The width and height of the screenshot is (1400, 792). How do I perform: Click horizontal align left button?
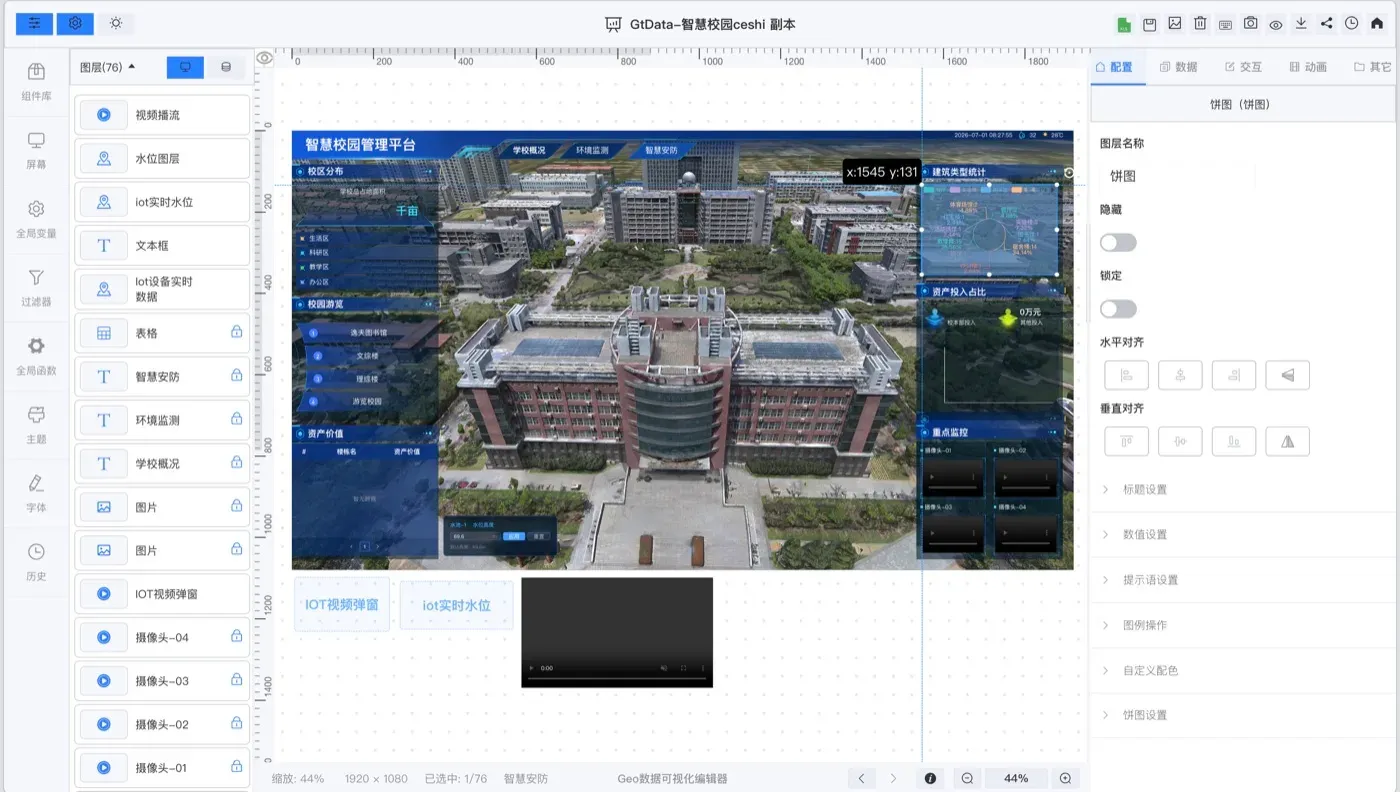click(x=1126, y=375)
